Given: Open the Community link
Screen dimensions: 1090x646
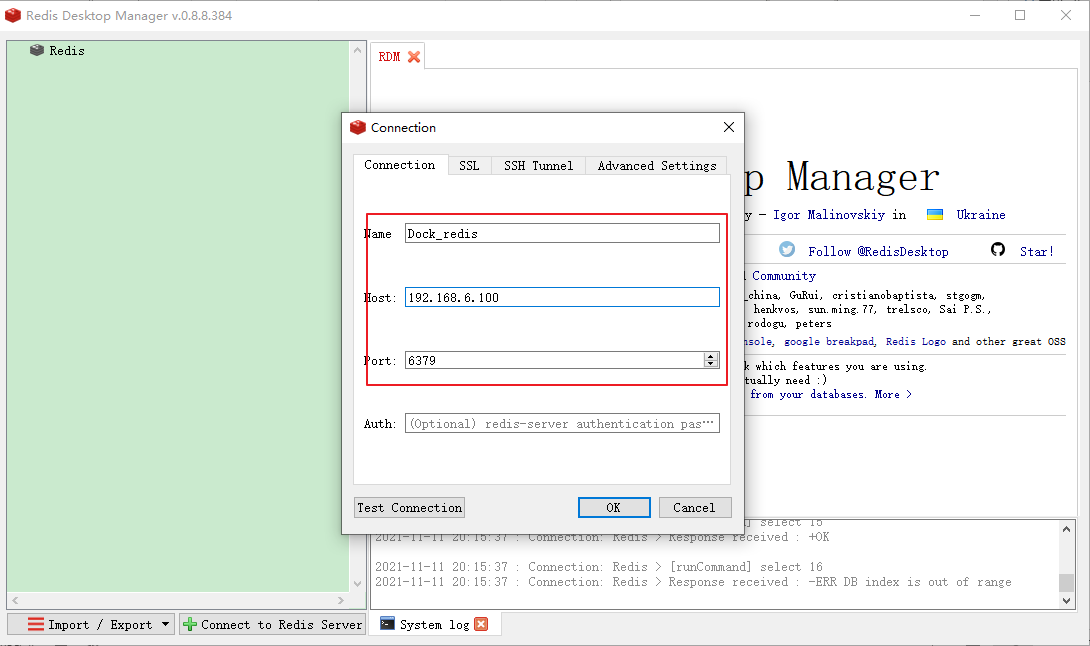Looking at the screenshot, I should click(x=783, y=276).
